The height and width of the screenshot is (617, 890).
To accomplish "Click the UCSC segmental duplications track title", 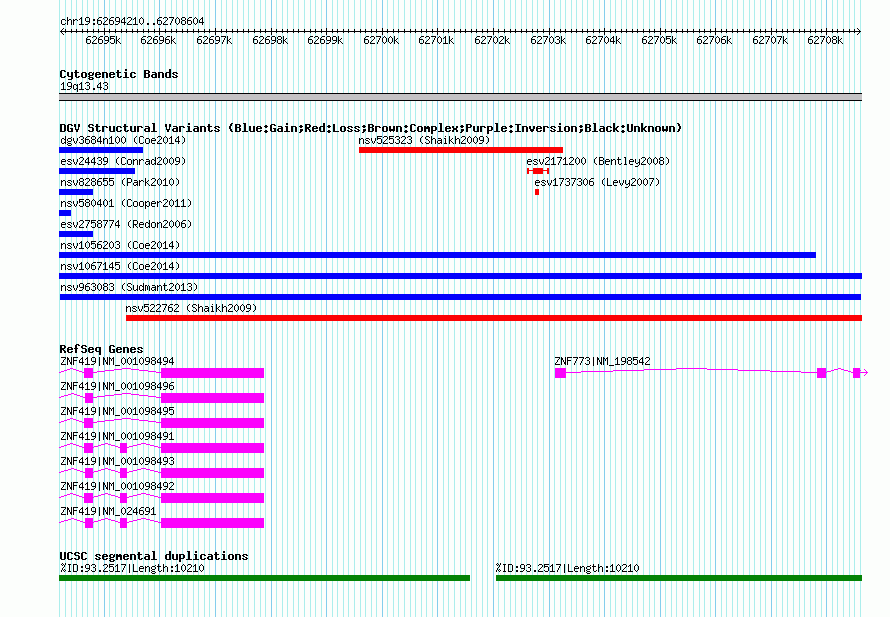I will [154, 556].
